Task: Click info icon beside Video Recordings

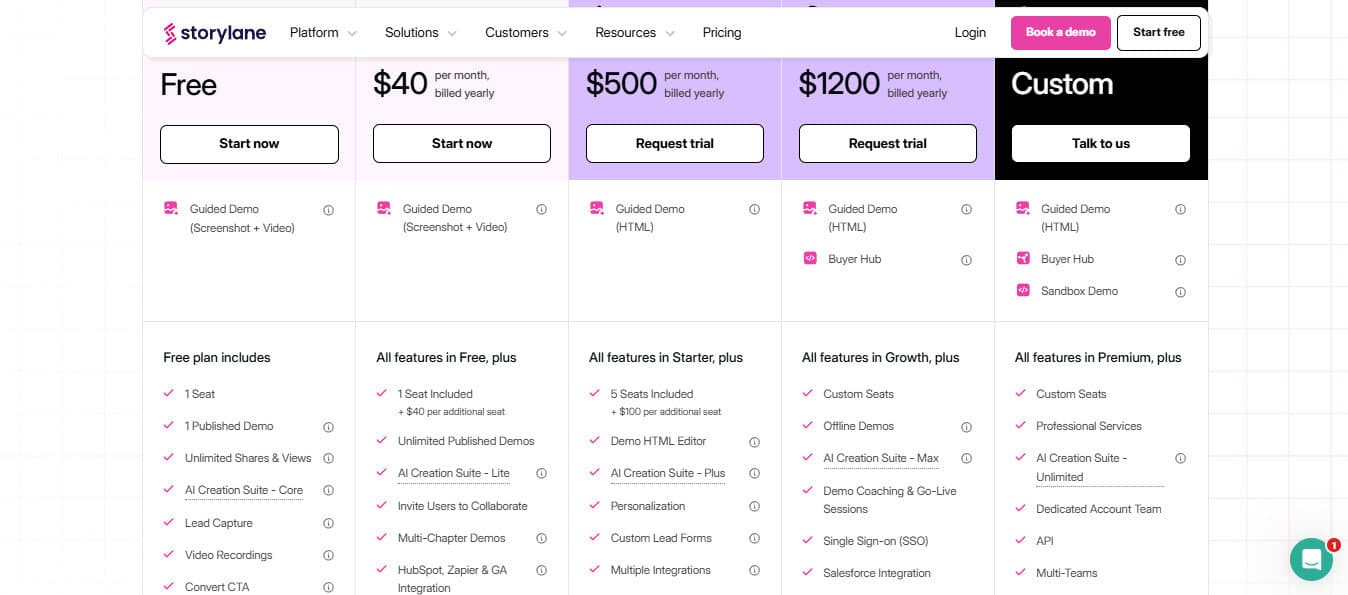Action: 328,555
